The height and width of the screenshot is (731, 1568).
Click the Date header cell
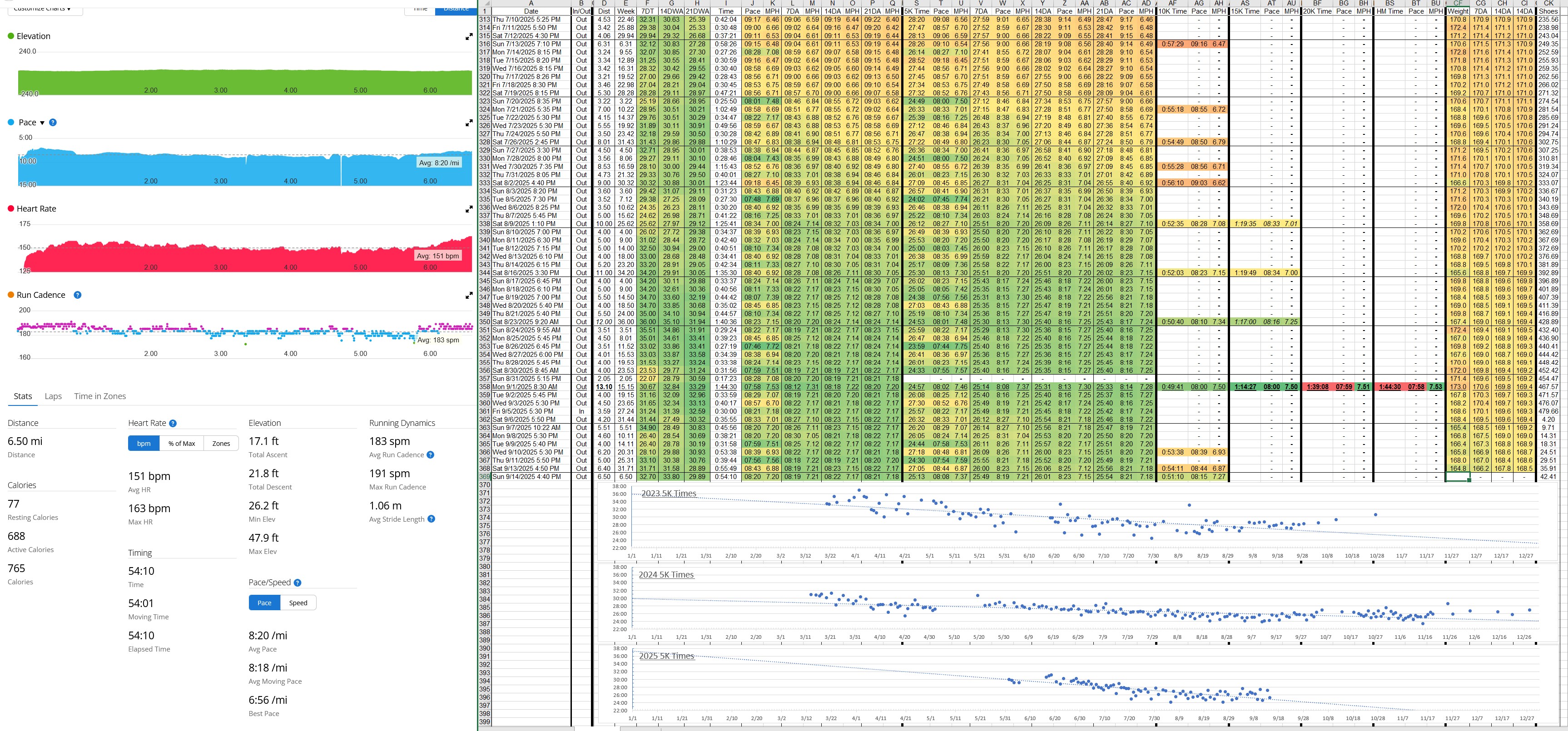531,11
